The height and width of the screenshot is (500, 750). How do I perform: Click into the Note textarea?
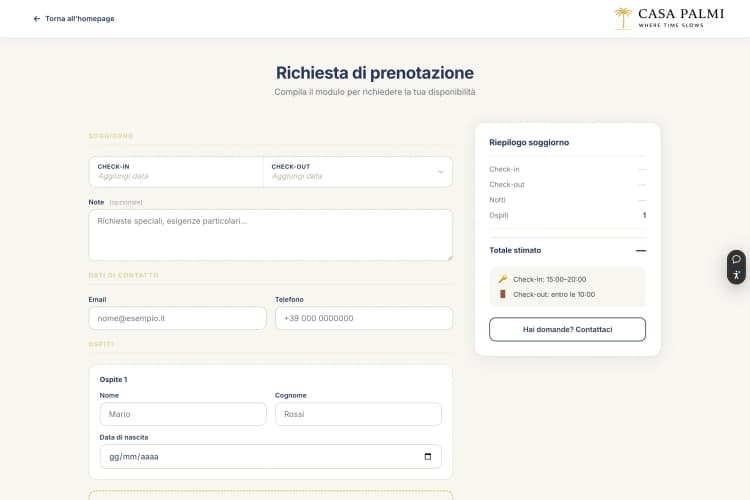(270, 235)
